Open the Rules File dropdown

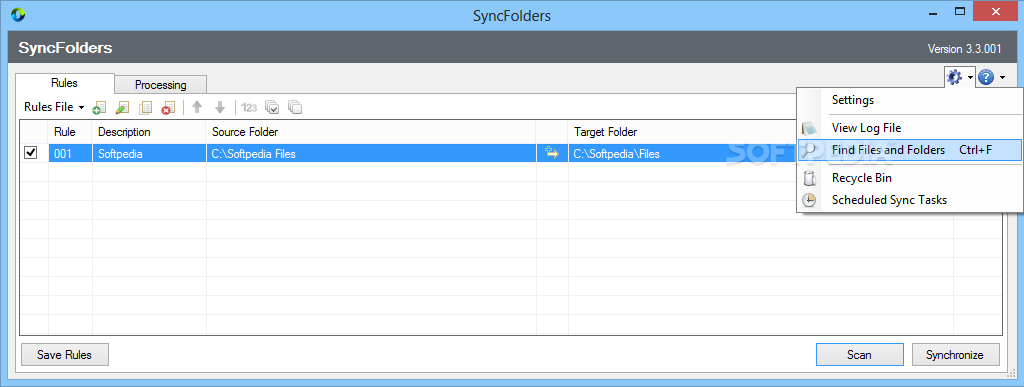[x=54, y=107]
